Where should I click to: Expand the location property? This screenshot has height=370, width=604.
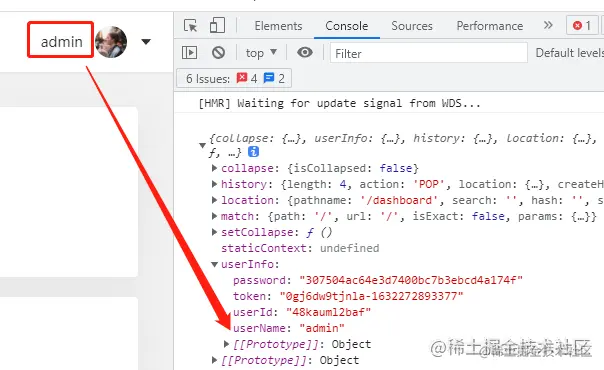click(x=215, y=200)
